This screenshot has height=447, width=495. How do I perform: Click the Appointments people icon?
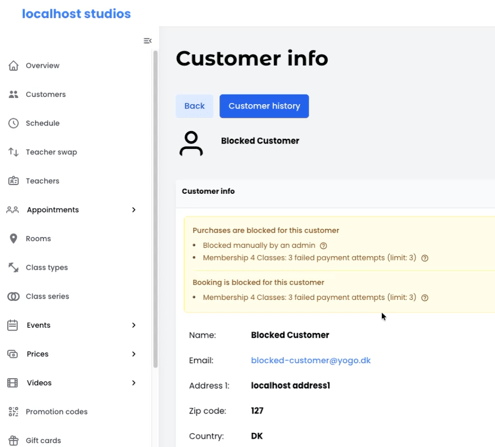point(12,210)
